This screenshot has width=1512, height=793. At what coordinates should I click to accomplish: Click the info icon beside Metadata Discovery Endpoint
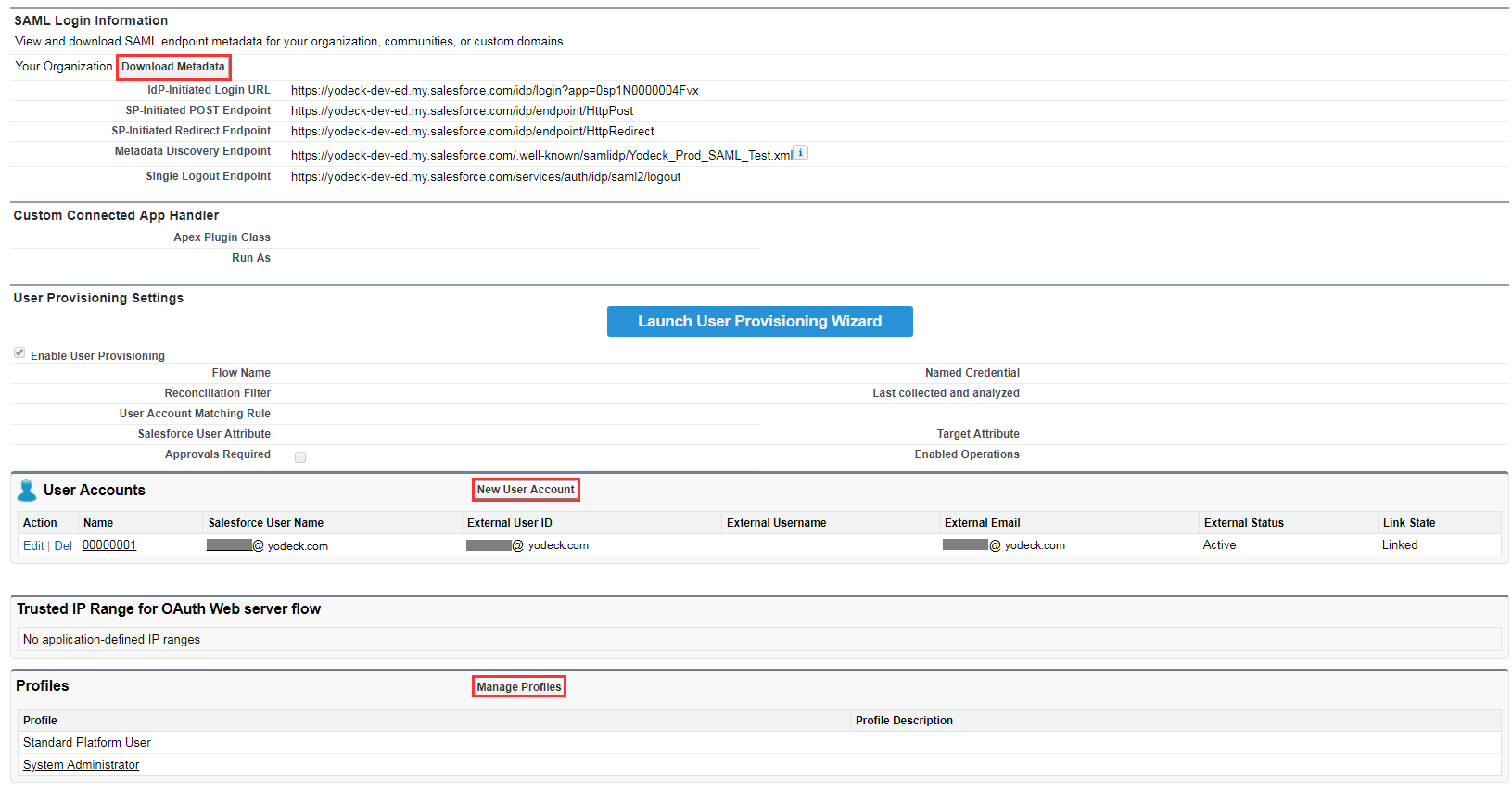(x=801, y=153)
